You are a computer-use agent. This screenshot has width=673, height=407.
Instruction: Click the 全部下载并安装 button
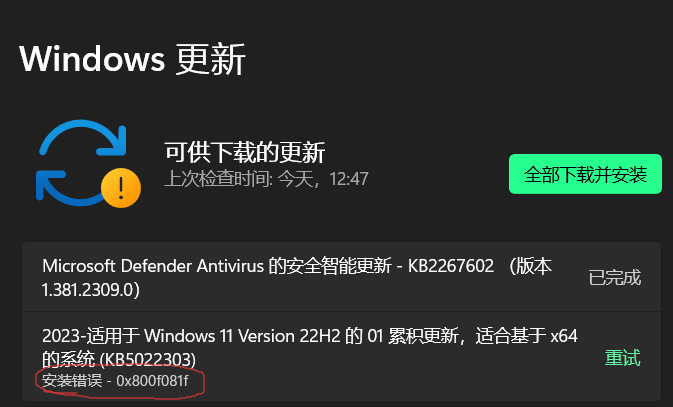click(x=585, y=174)
